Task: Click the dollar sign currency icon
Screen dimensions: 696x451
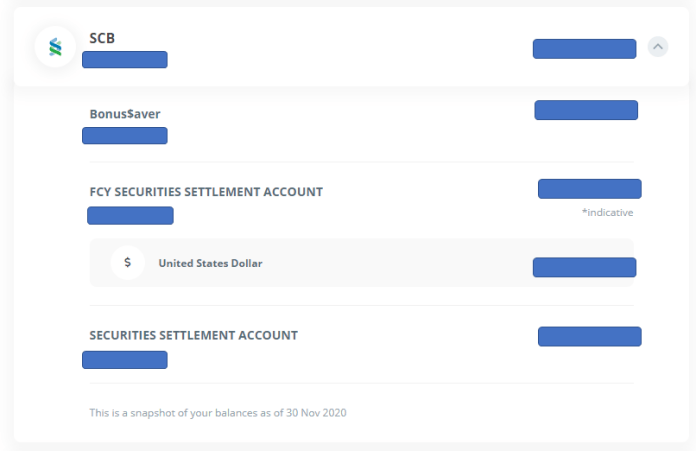Action: [127, 262]
